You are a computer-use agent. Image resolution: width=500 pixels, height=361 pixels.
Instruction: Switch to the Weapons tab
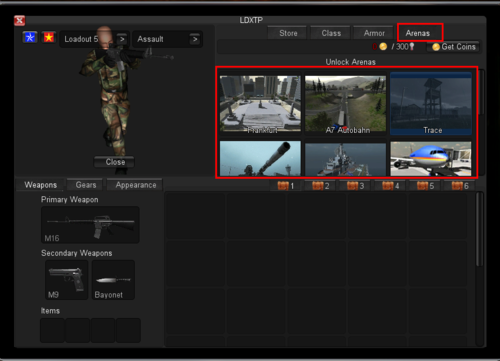41,185
